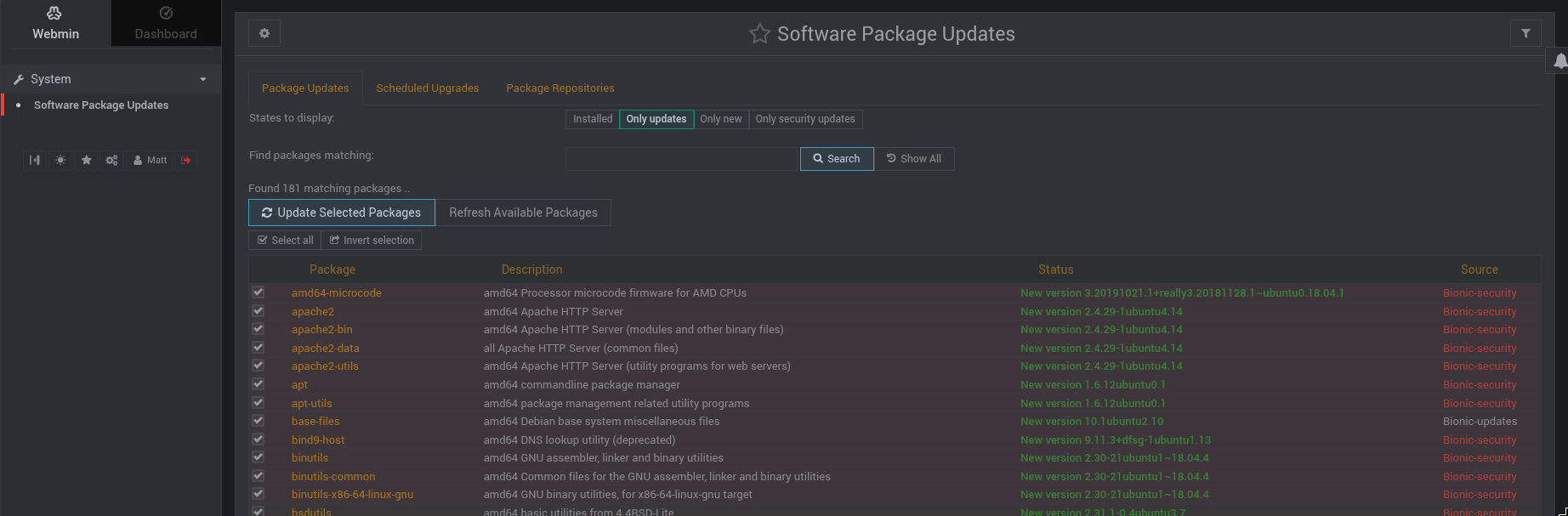Switch to the Dashboard tab
This screenshot has width=1568, height=516.
(x=166, y=23)
